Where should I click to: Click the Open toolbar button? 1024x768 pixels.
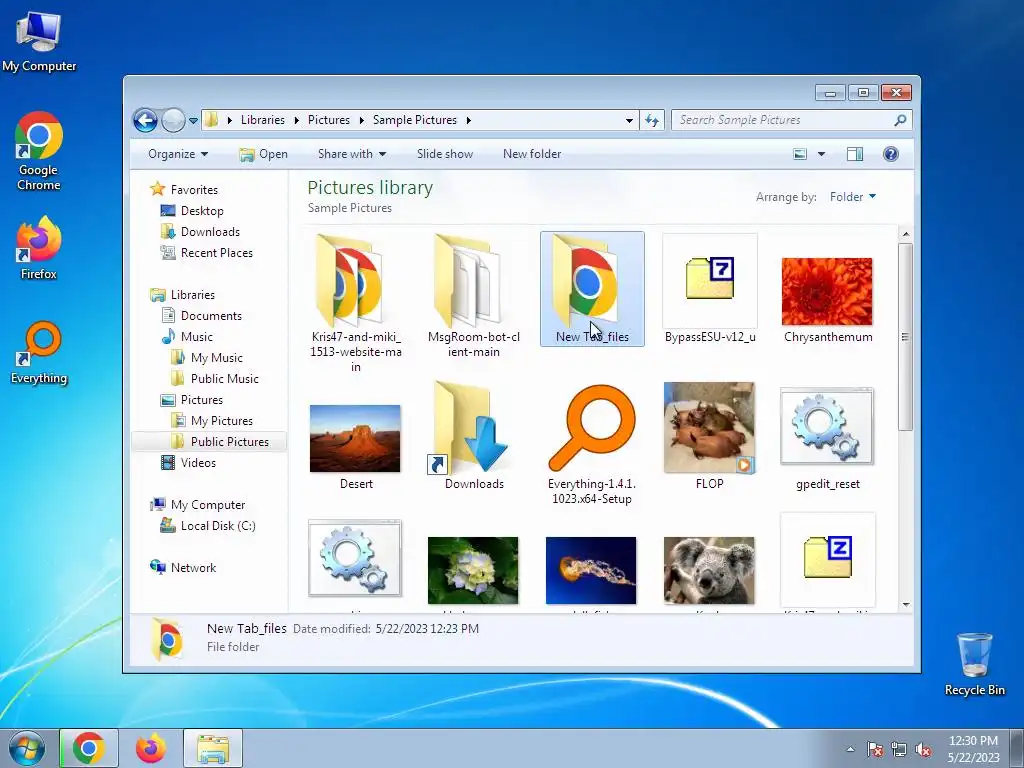tap(263, 154)
